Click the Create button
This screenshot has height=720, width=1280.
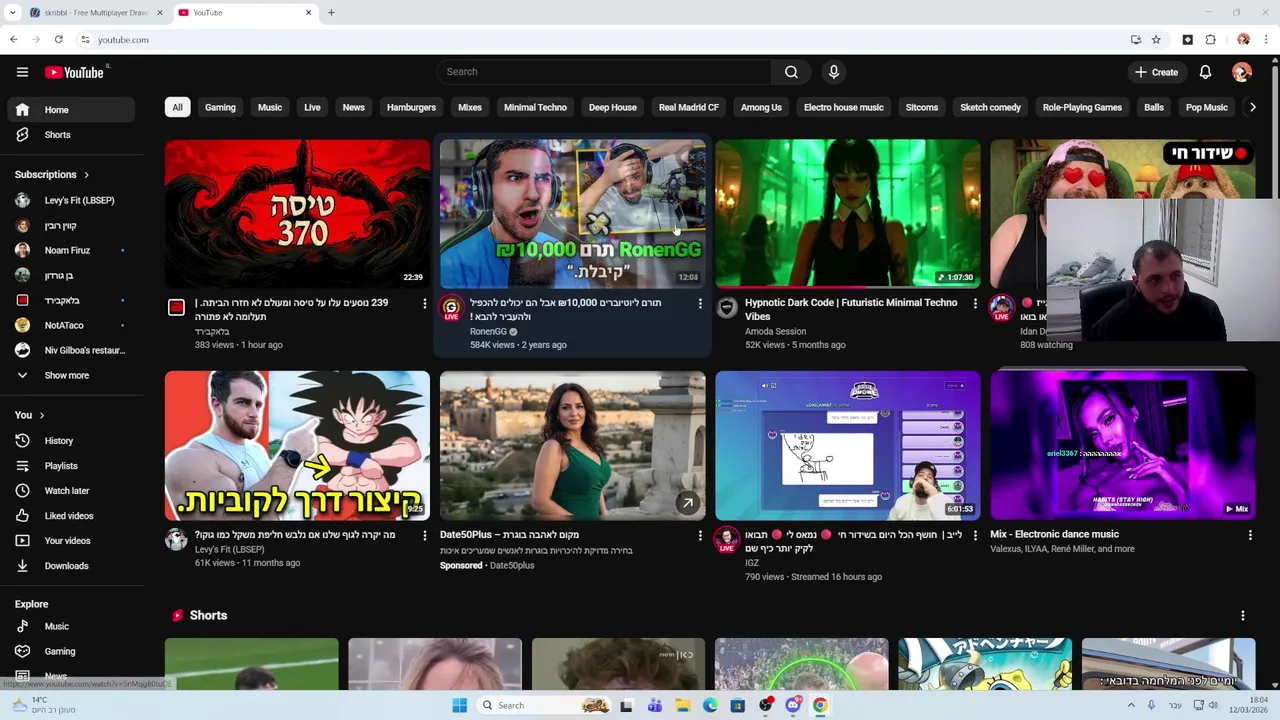click(x=1157, y=72)
